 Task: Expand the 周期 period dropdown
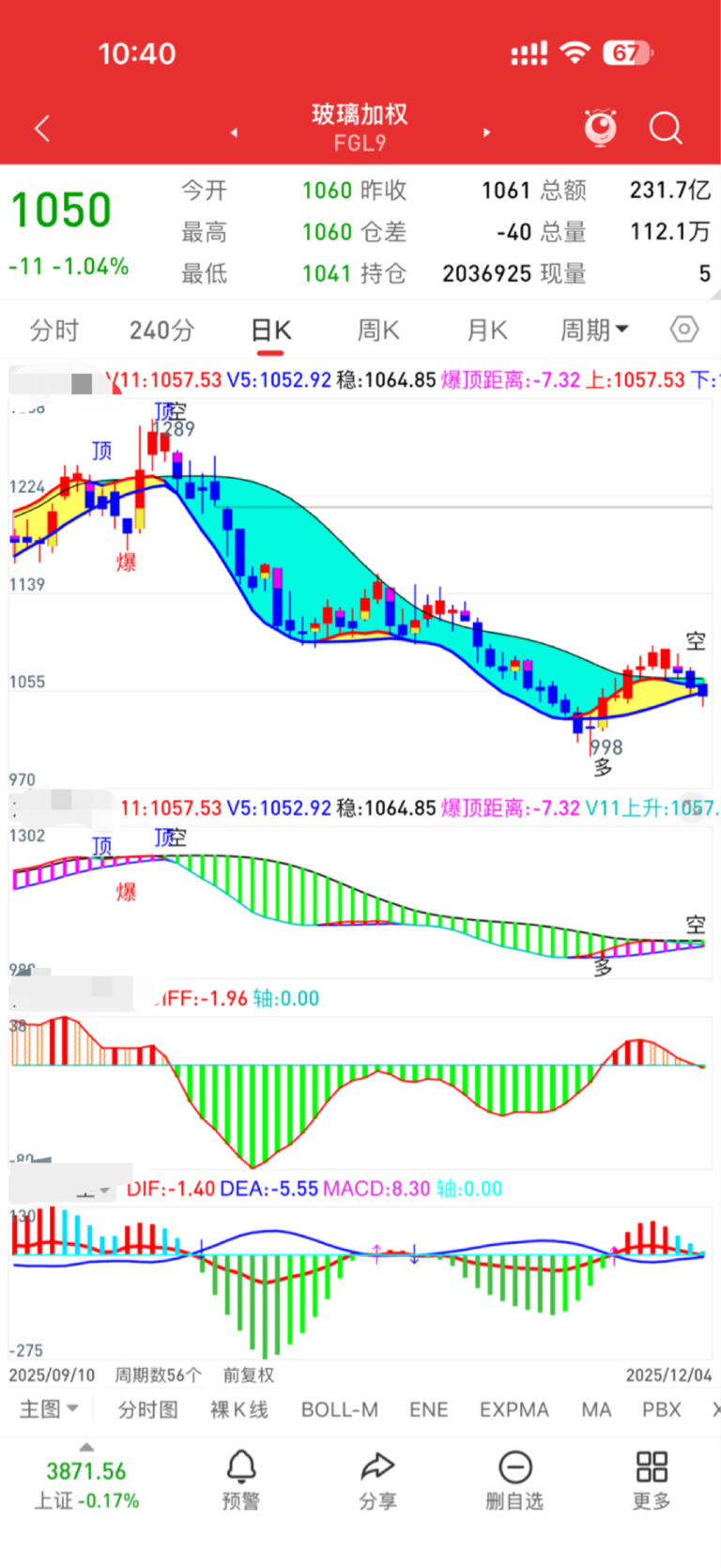point(594,330)
